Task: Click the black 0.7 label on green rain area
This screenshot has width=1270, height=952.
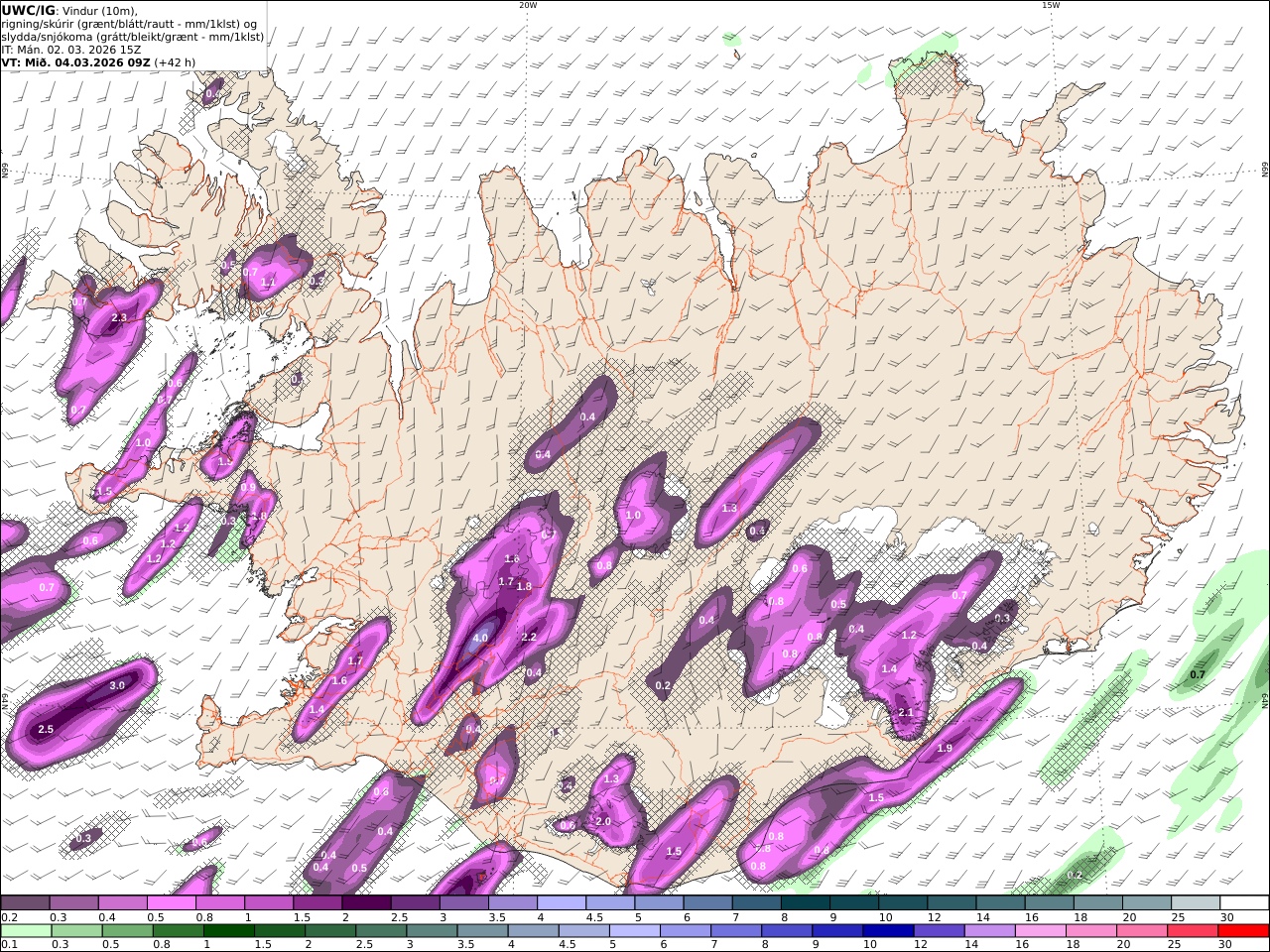Action: click(1198, 674)
